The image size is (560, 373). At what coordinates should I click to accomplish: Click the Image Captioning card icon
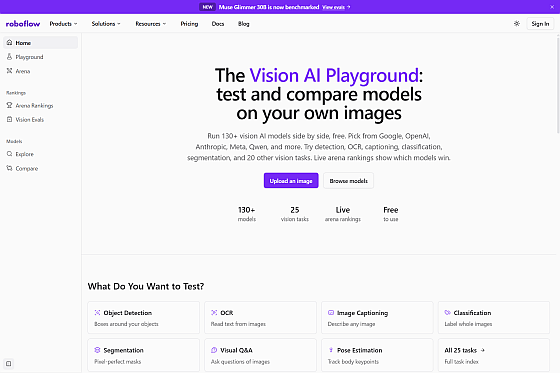[x=331, y=313]
